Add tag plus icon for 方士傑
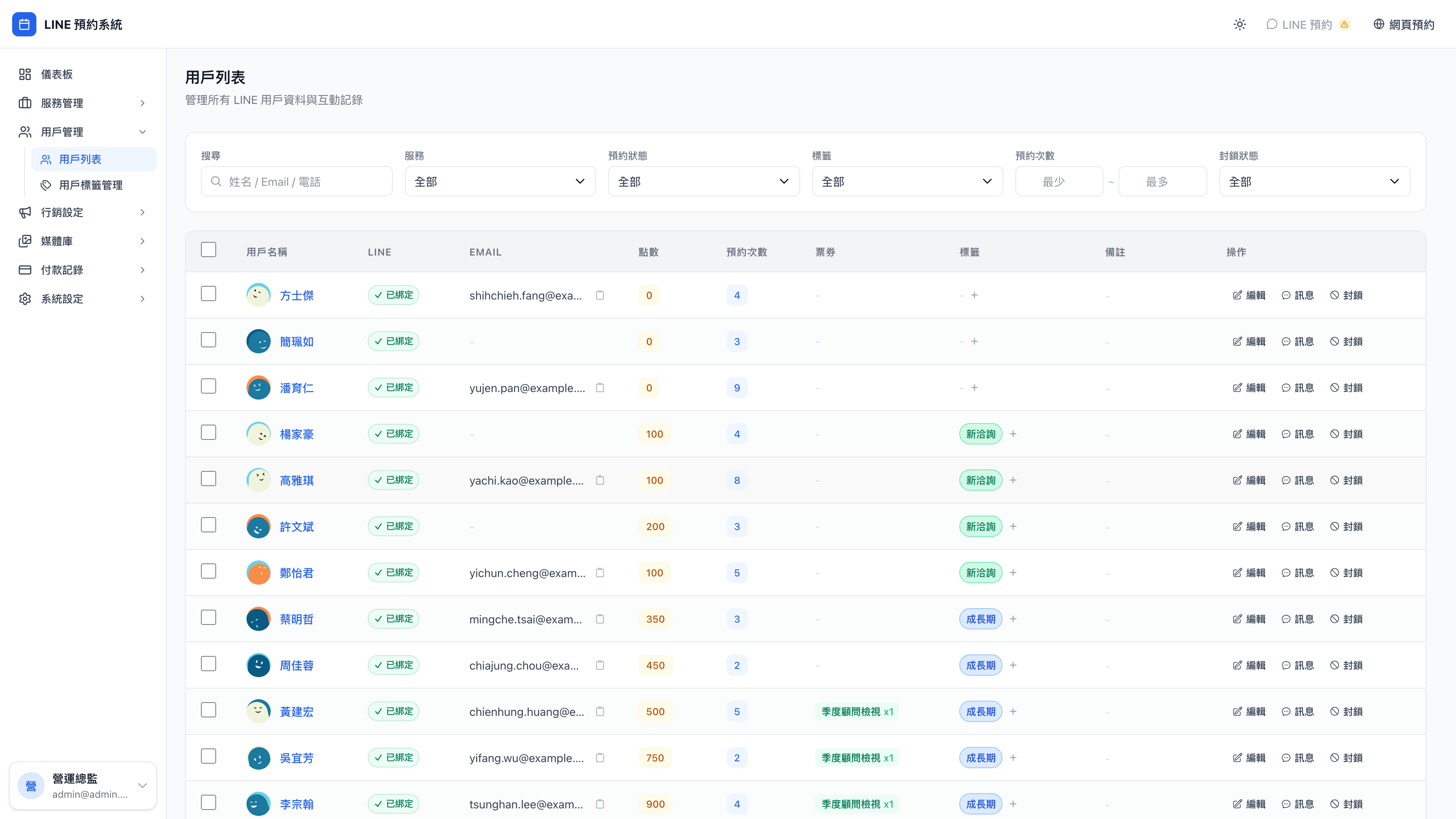This screenshot has height=819, width=1456. pyautogui.click(x=974, y=295)
